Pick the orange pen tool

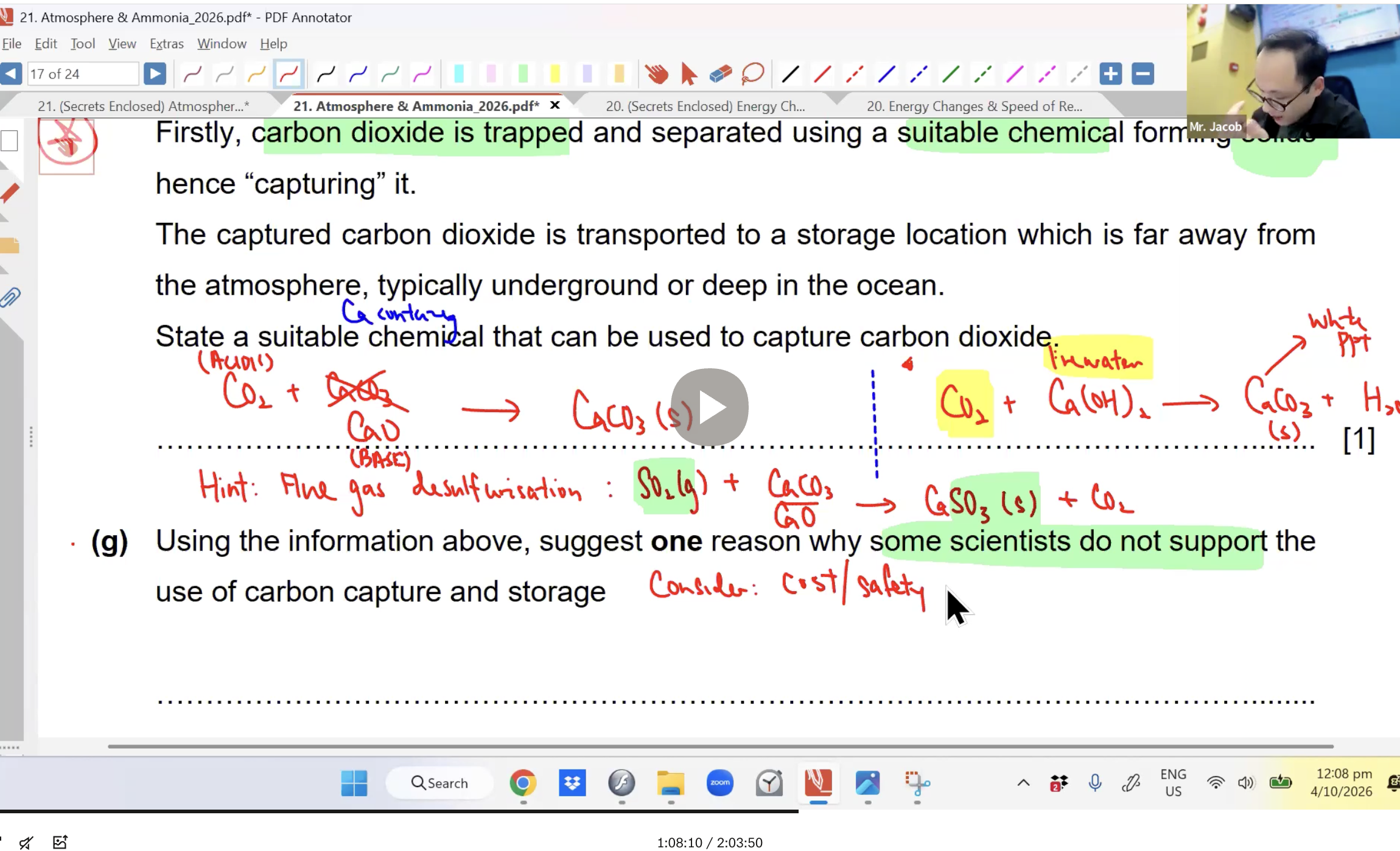[x=256, y=74]
